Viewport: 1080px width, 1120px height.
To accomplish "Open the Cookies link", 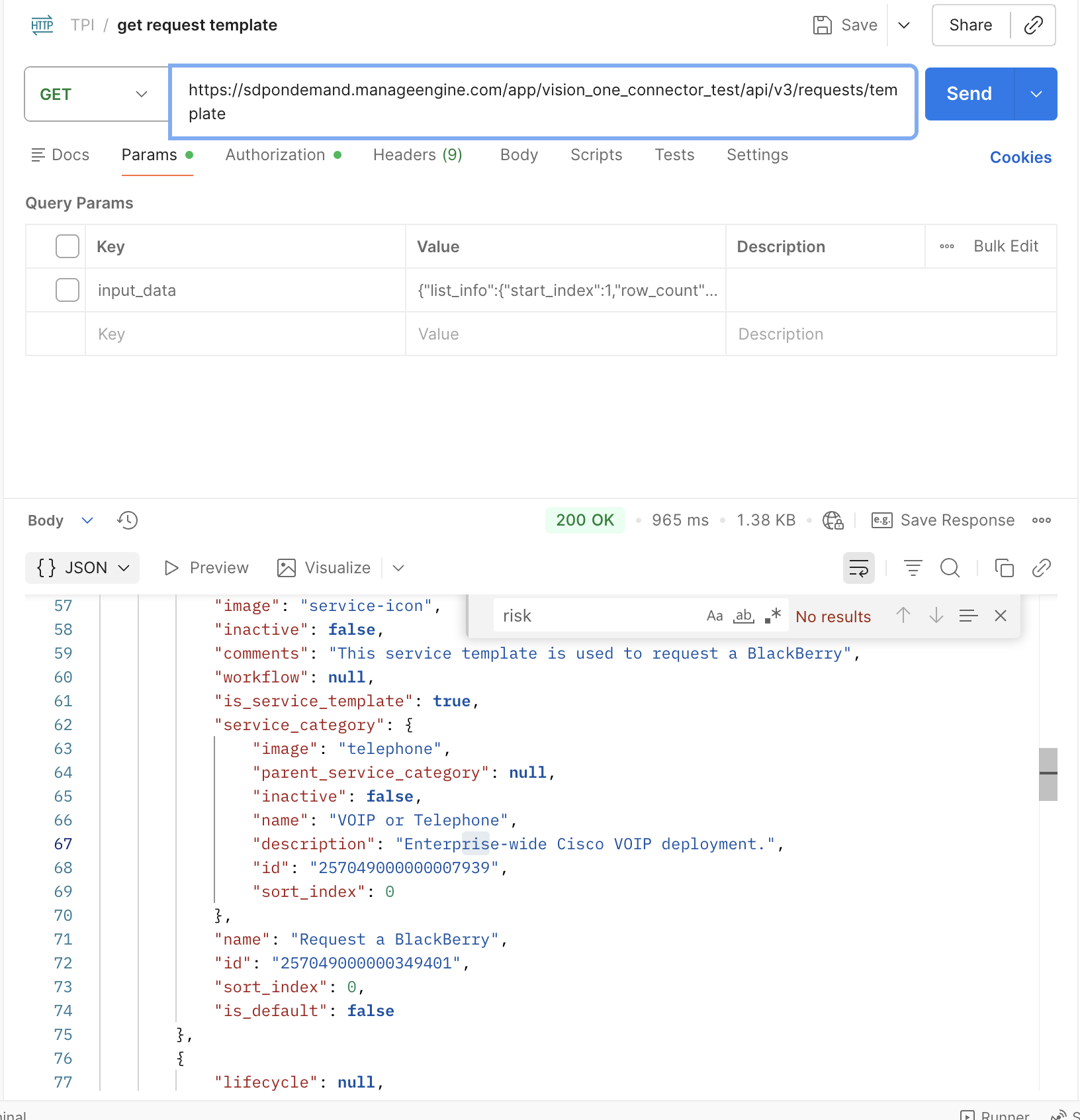I will click(x=1020, y=158).
